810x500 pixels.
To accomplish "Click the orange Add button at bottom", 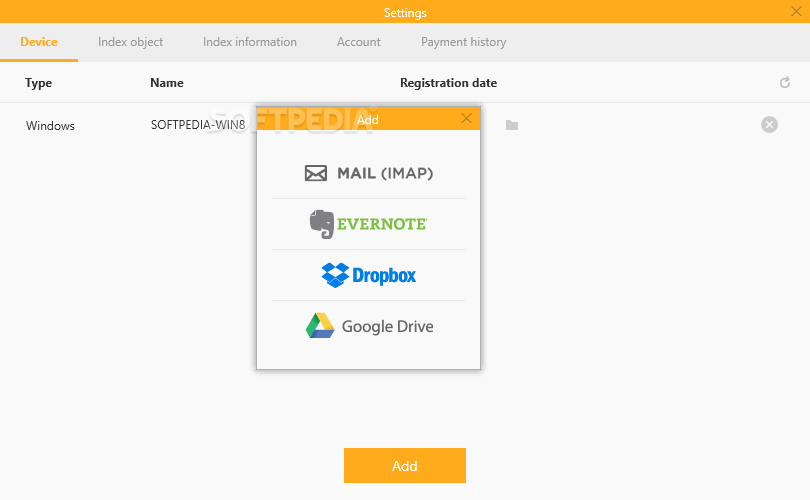I will [405, 465].
